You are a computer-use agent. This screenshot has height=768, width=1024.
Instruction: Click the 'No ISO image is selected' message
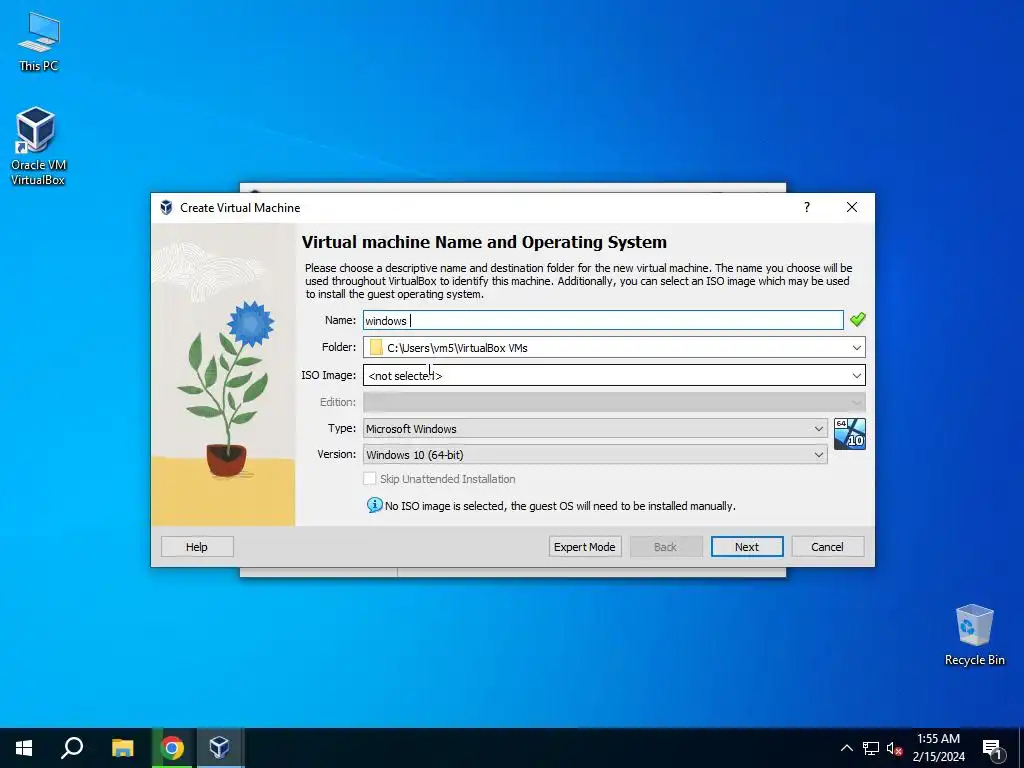[x=560, y=506]
